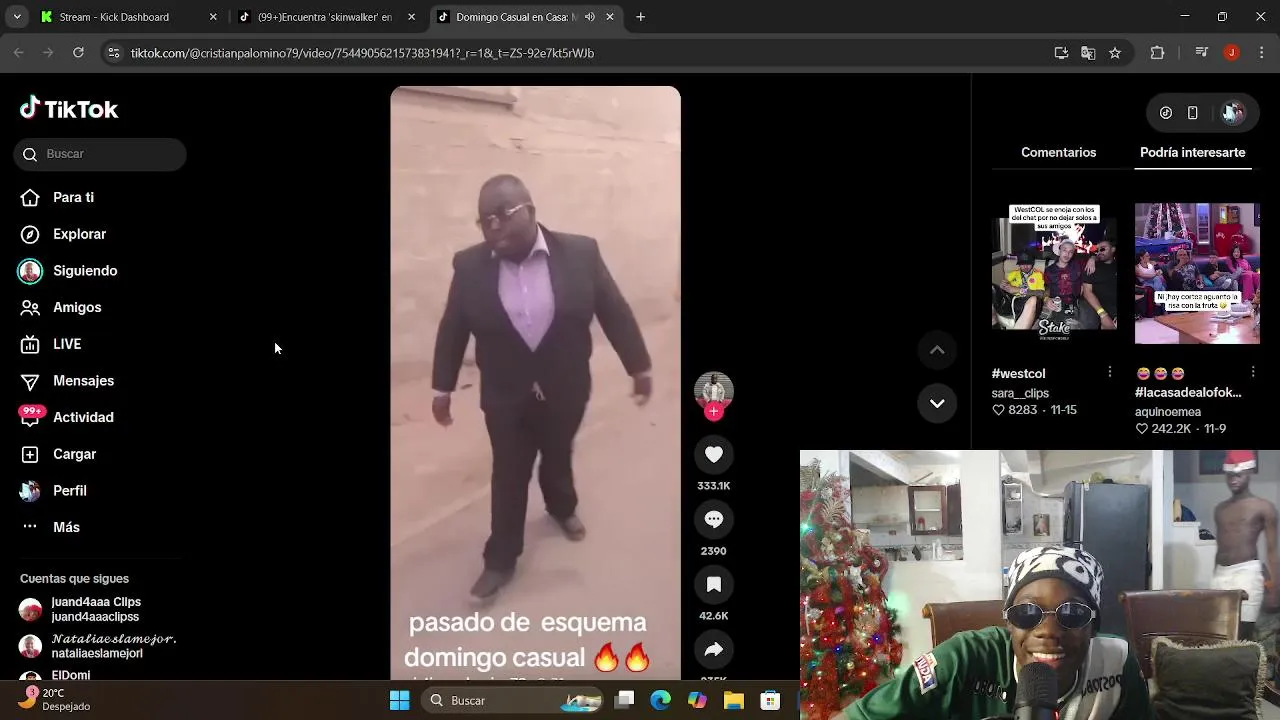
Task: Open options for #westcol video
Action: coord(1109,372)
